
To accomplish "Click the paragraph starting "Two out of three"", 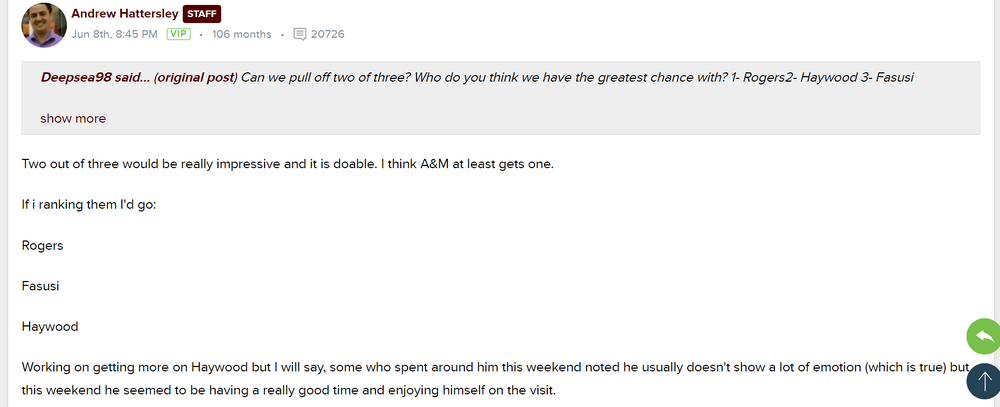I will pyautogui.click(x=287, y=163).
